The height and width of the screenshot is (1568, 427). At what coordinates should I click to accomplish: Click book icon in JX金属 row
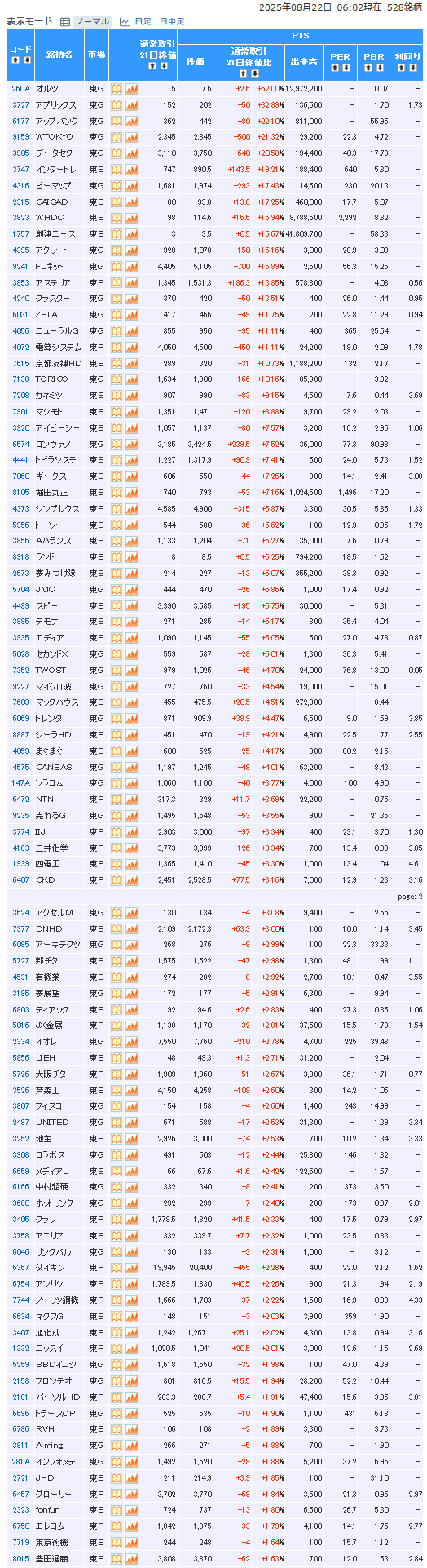pos(117,1025)
